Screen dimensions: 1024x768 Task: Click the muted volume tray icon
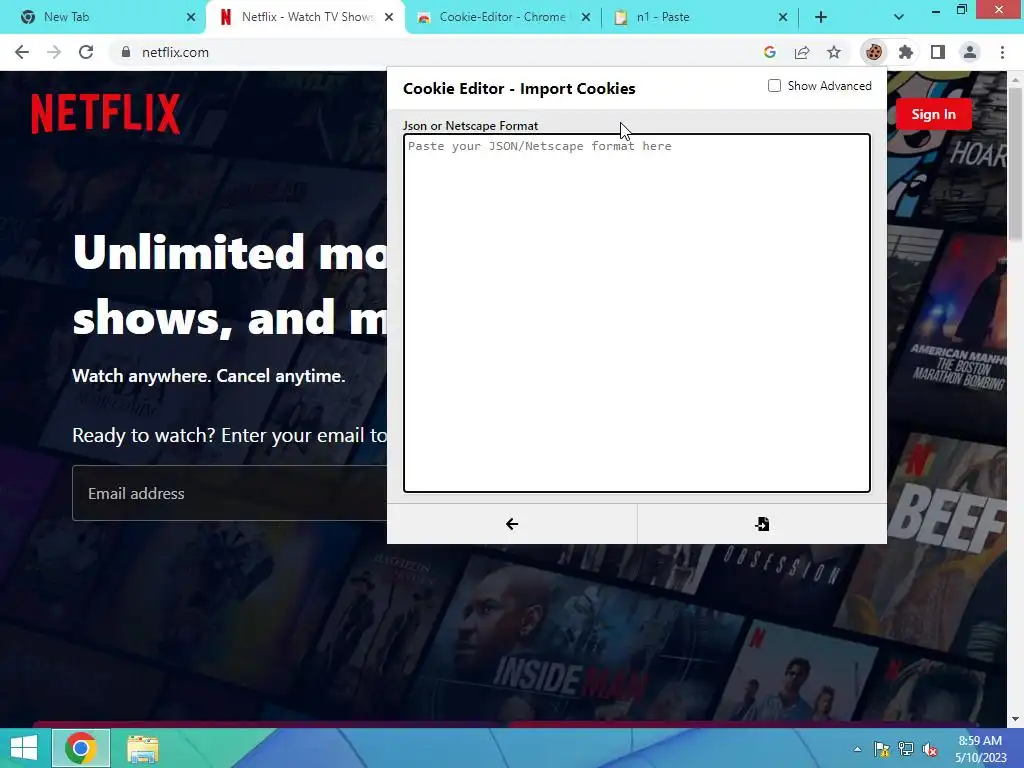(930, 749)
